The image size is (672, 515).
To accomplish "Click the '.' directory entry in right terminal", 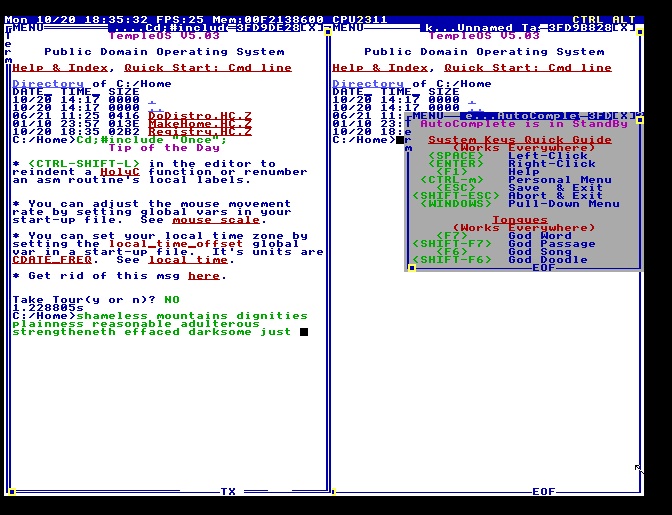I will click(472, 100).
